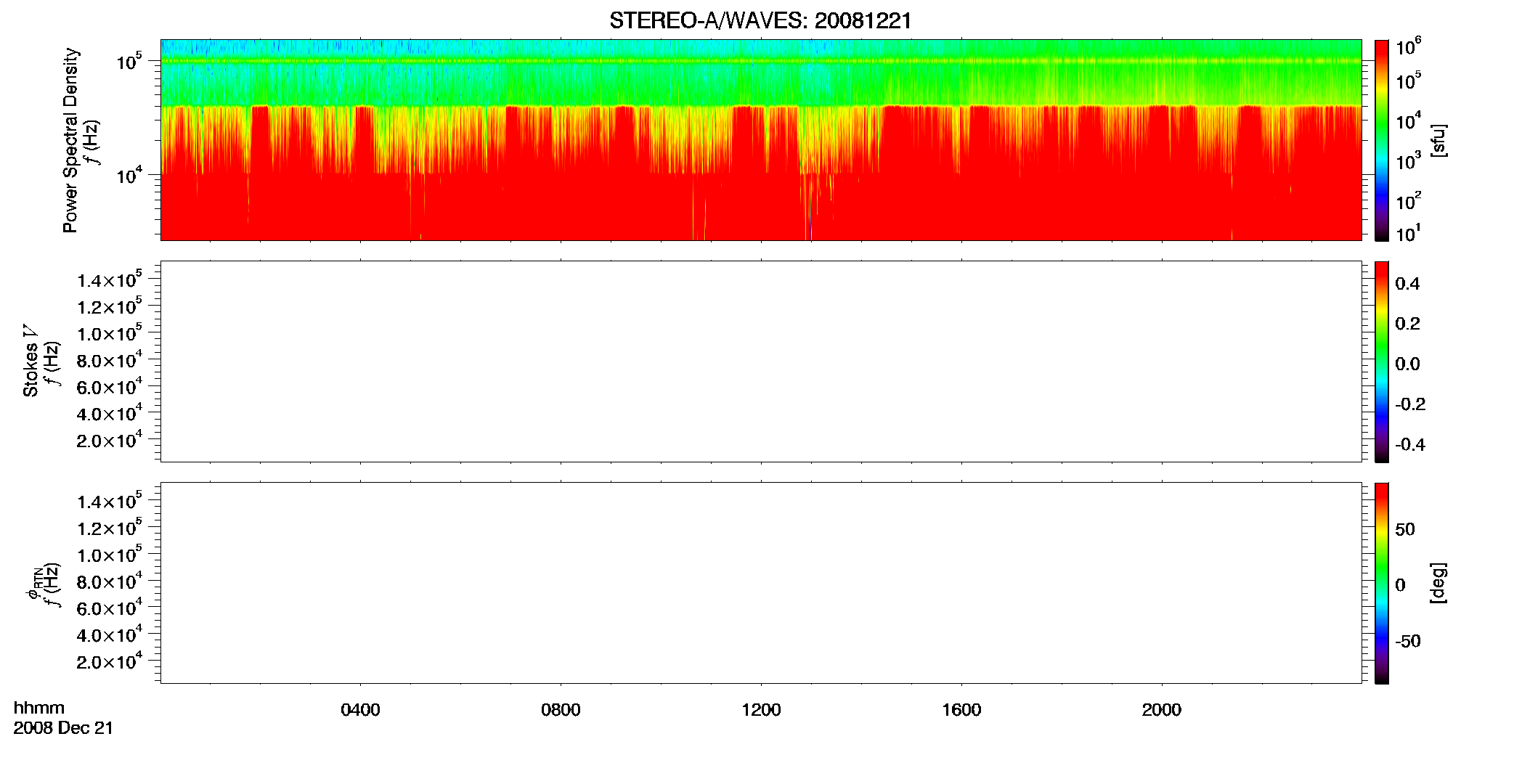
Task: Click the hhmm axis label
Action: (x=39, y=708)
